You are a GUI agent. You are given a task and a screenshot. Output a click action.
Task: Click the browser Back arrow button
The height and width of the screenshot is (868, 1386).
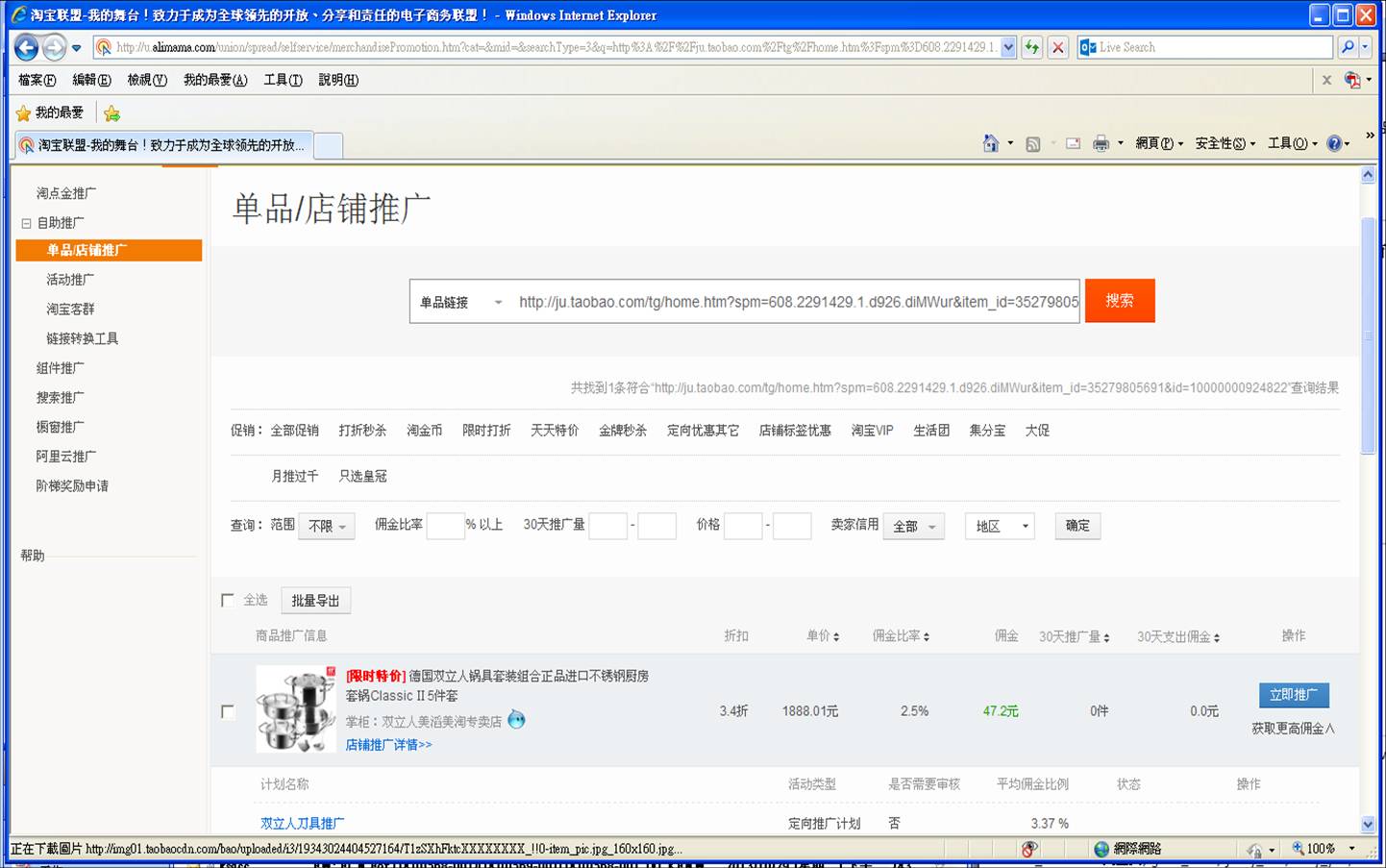[27, 47]
